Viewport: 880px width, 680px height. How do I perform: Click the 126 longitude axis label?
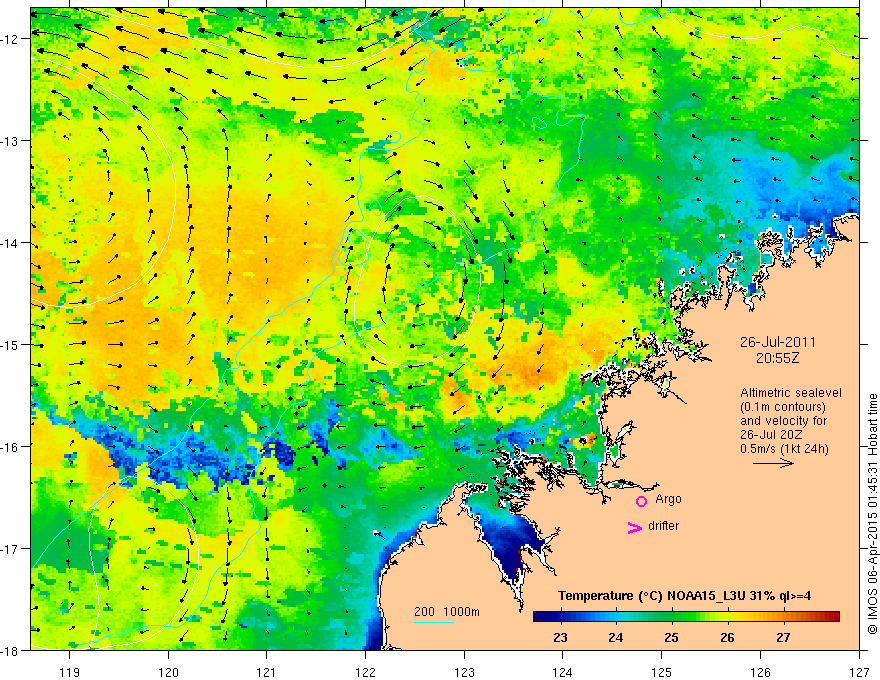(760, 672)
